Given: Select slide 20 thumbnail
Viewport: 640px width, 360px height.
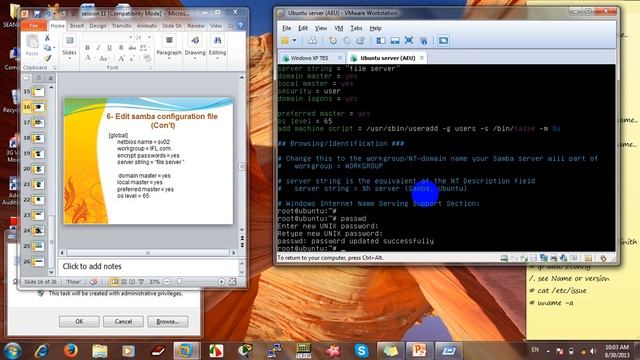Looking at the screenshot, I should tap(38, 169).
